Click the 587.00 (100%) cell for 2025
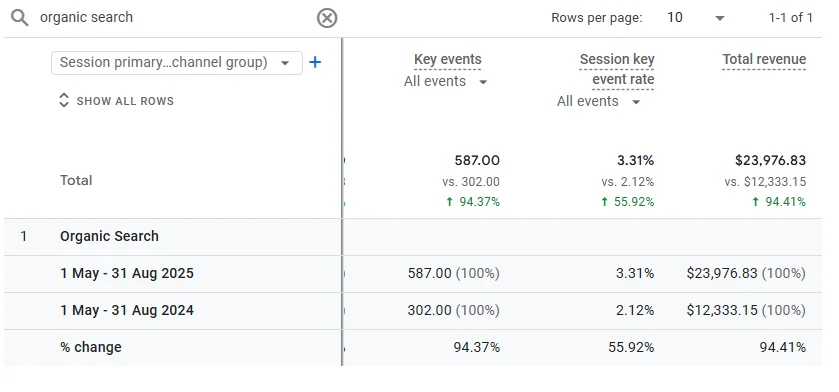839x392 pixels. tap(454, 273)
